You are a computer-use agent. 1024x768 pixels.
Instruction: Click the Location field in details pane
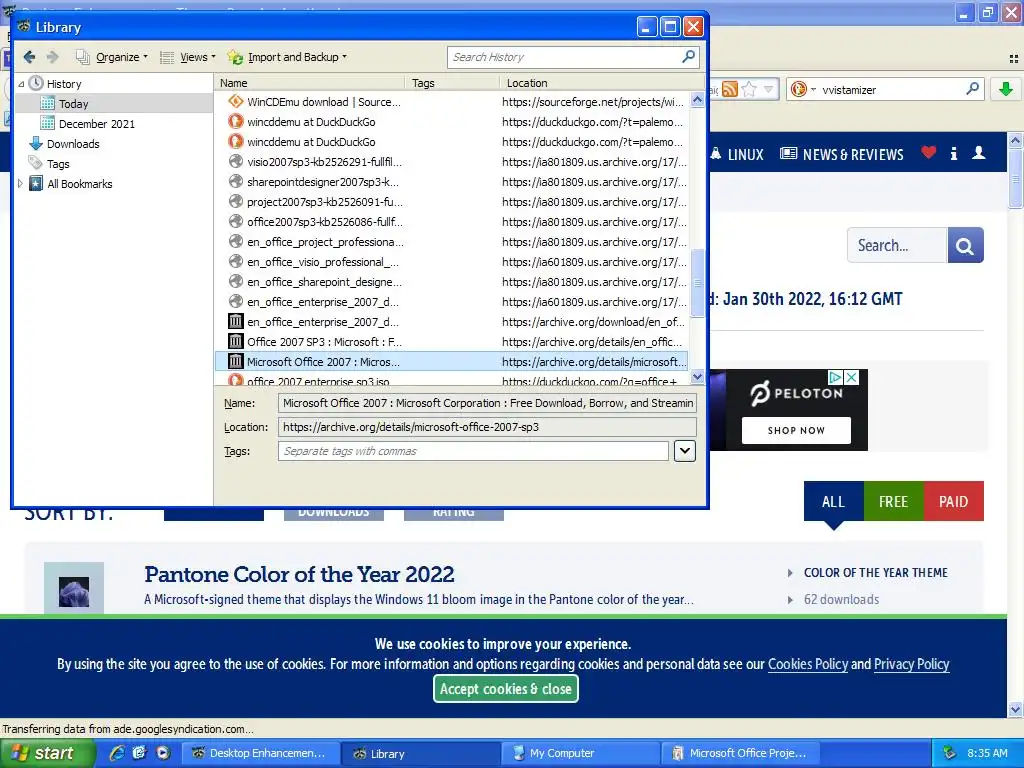click(x=487, y=427)
